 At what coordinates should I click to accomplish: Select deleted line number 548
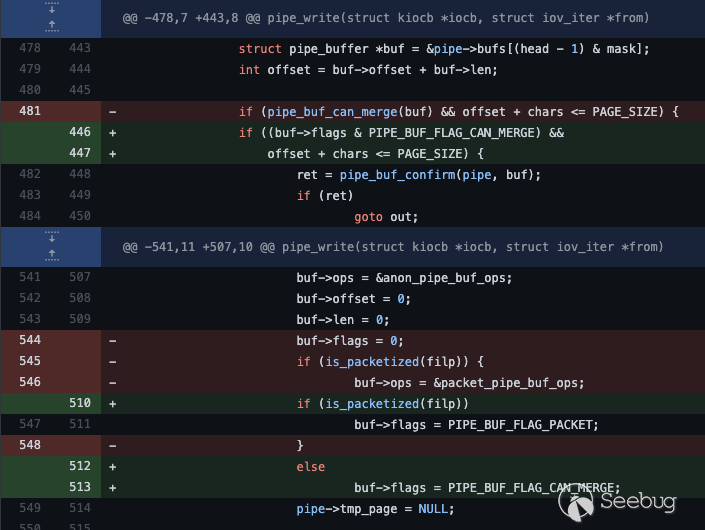29,444
